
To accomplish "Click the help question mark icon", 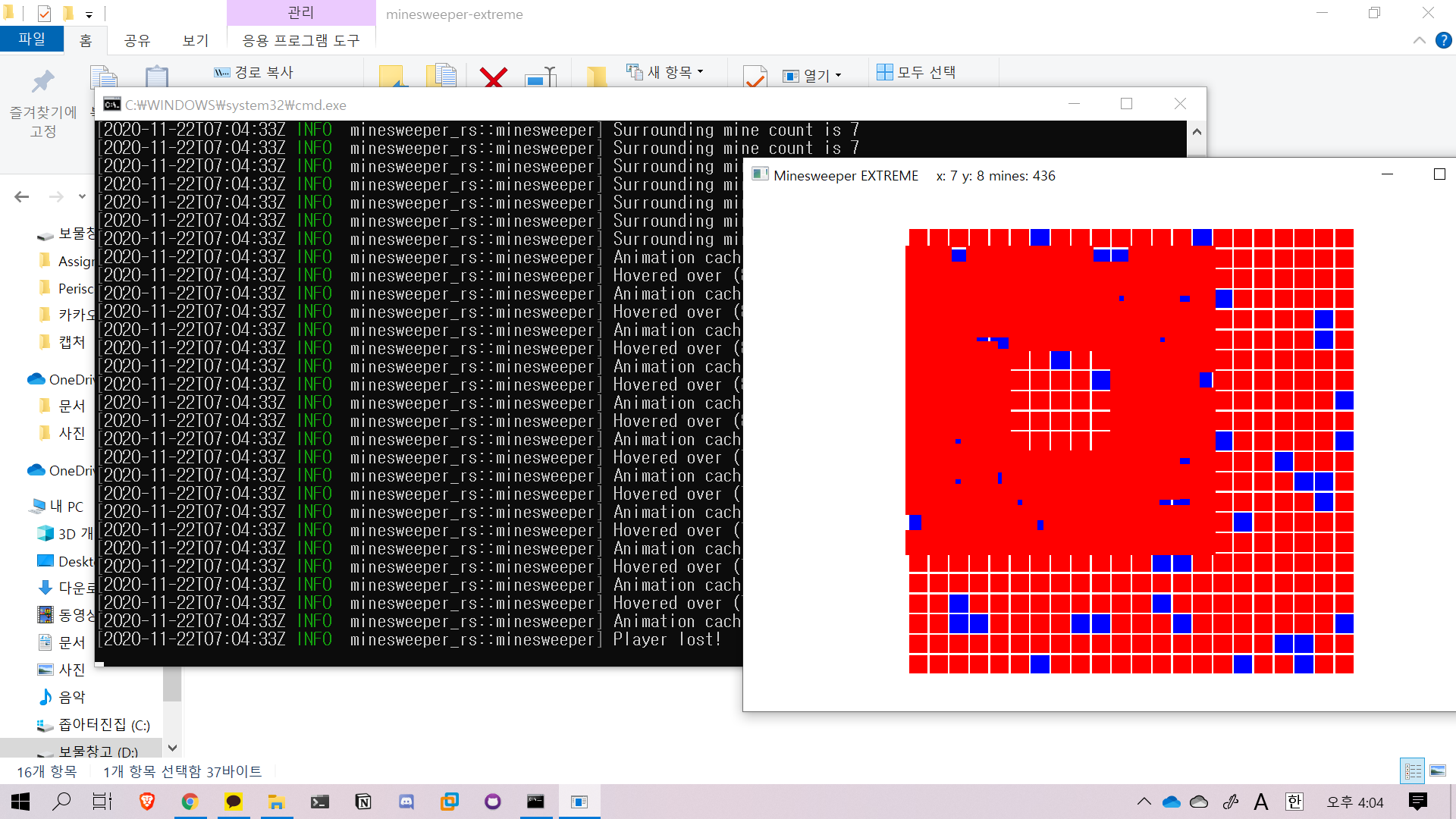I will click(1443, 40).
